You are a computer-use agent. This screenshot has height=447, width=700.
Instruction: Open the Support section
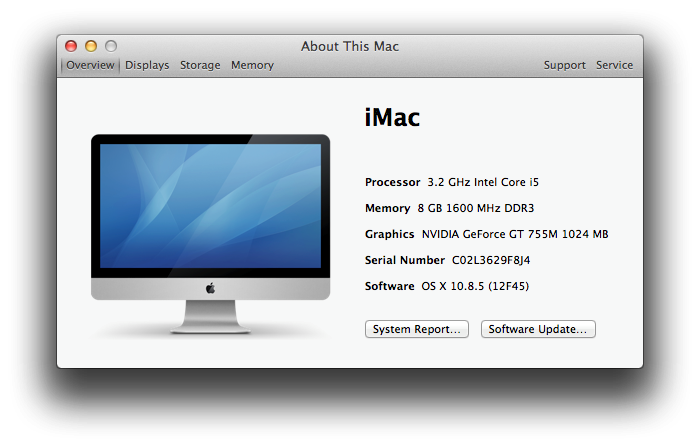[564, 65]
